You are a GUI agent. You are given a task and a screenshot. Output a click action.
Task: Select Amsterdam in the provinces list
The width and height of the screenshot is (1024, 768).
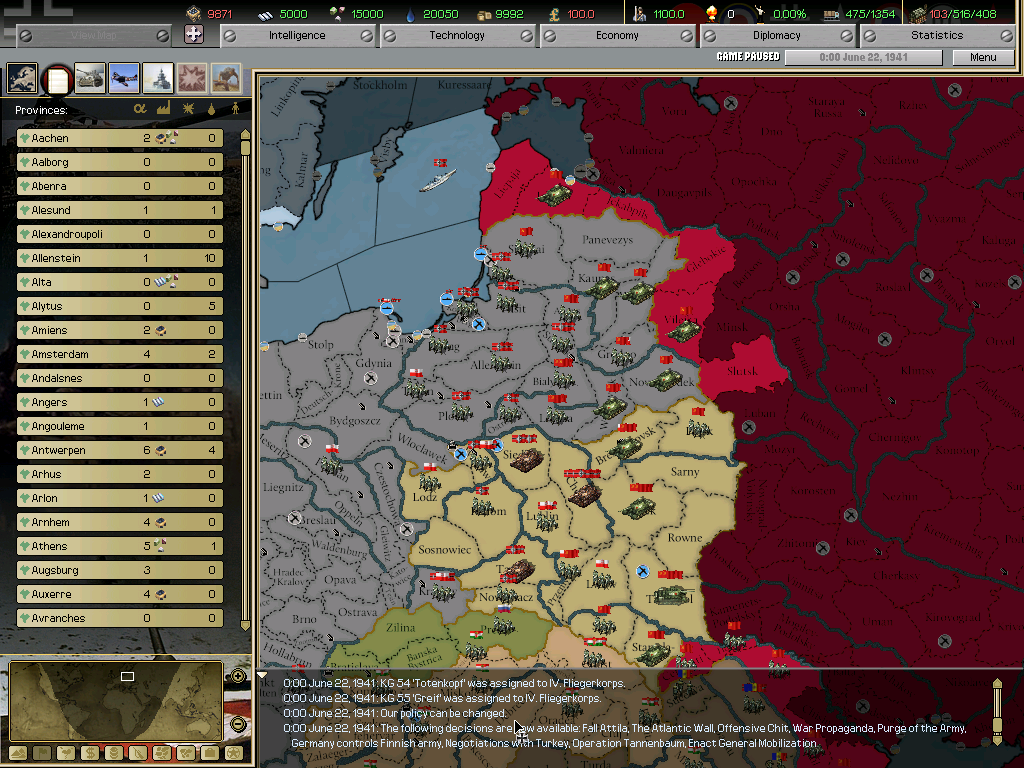(x=60, y=354)
